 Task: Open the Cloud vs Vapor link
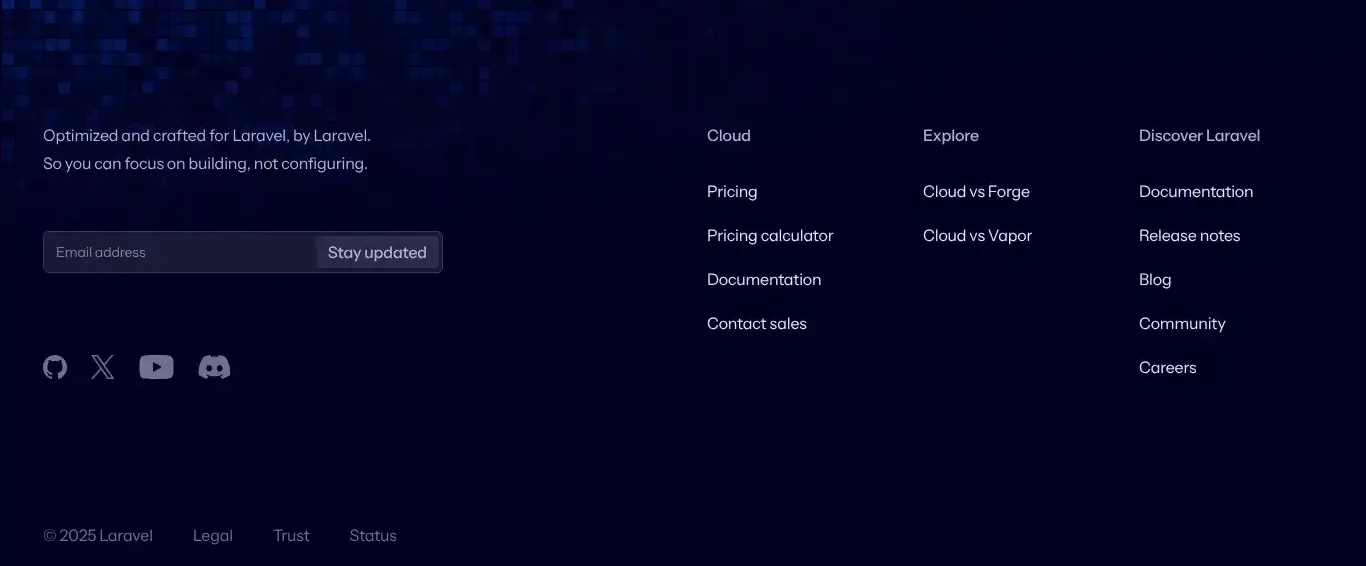977,235
